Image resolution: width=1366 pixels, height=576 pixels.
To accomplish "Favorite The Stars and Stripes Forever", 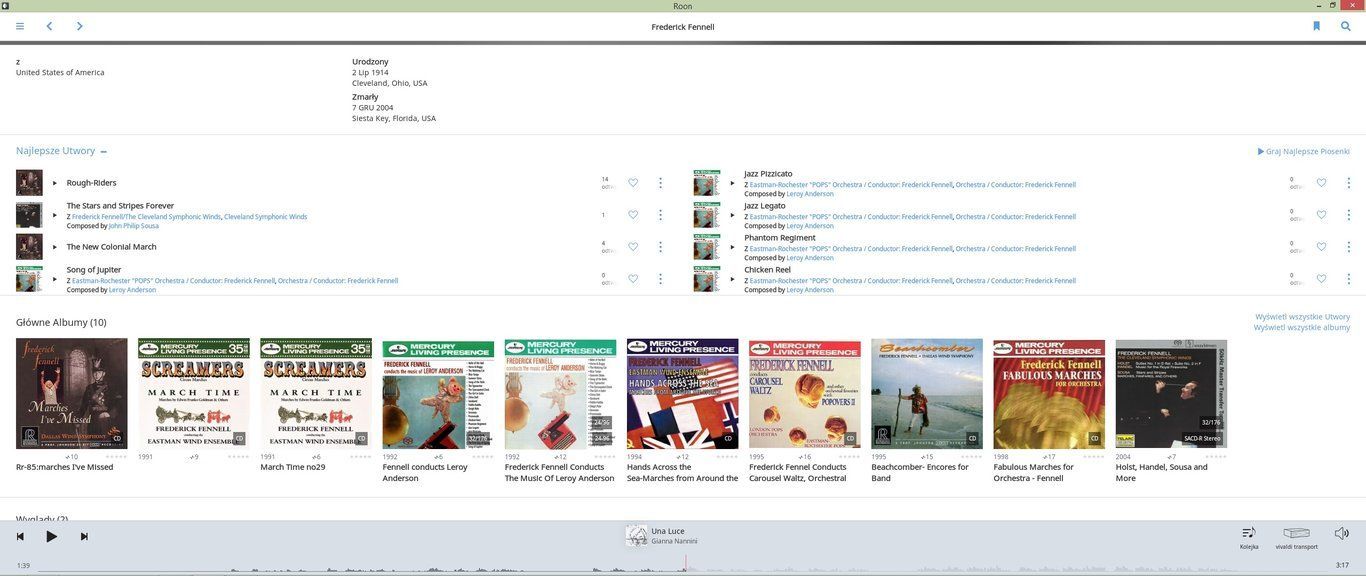I will click(x=633, y=215).
